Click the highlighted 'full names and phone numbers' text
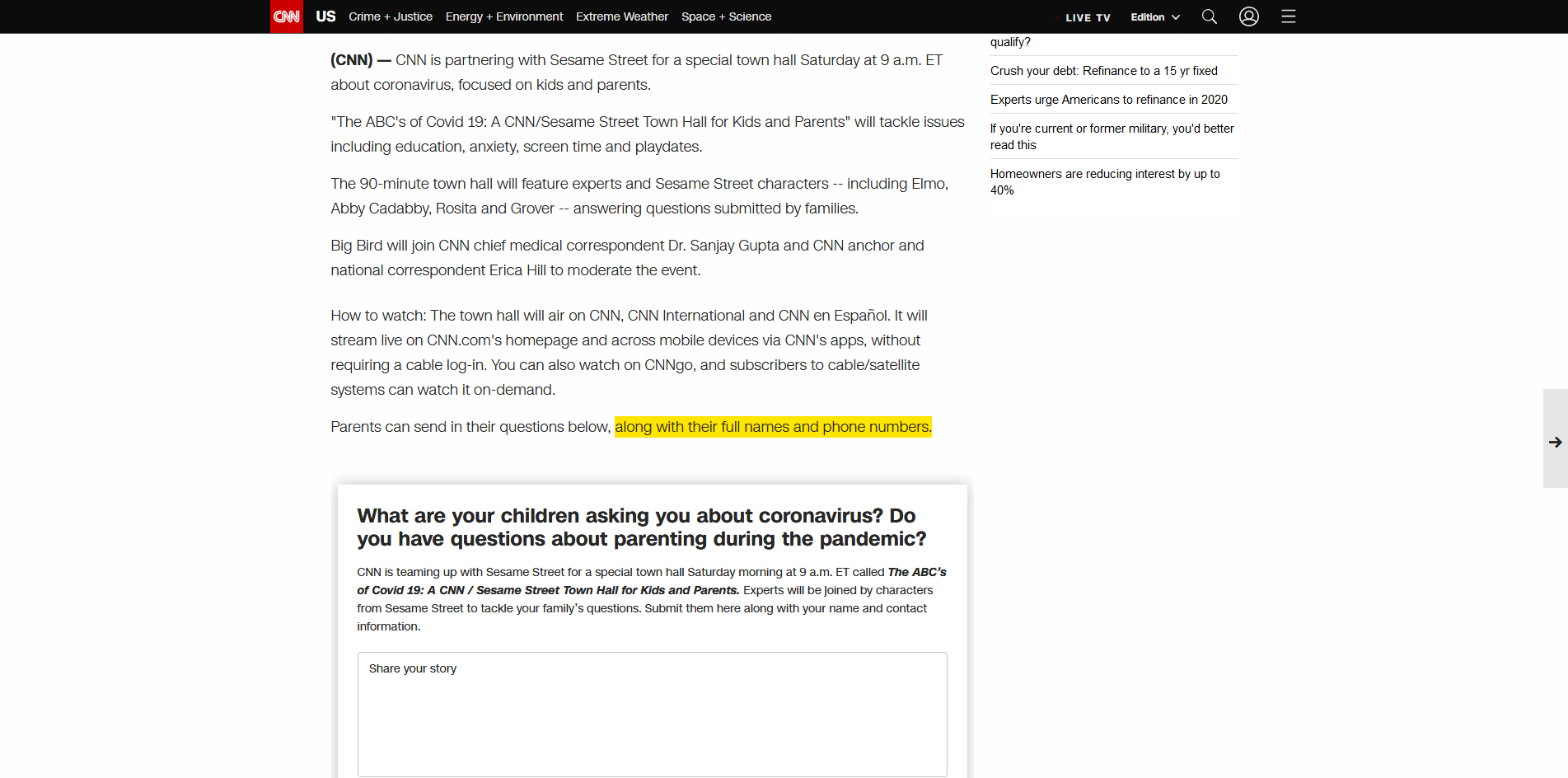This screenshot has width=1568, height=778. pos(773,427)
